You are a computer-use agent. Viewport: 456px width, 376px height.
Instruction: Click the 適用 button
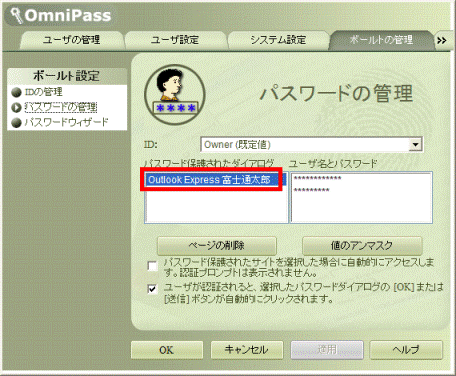[x=327, y=350]
